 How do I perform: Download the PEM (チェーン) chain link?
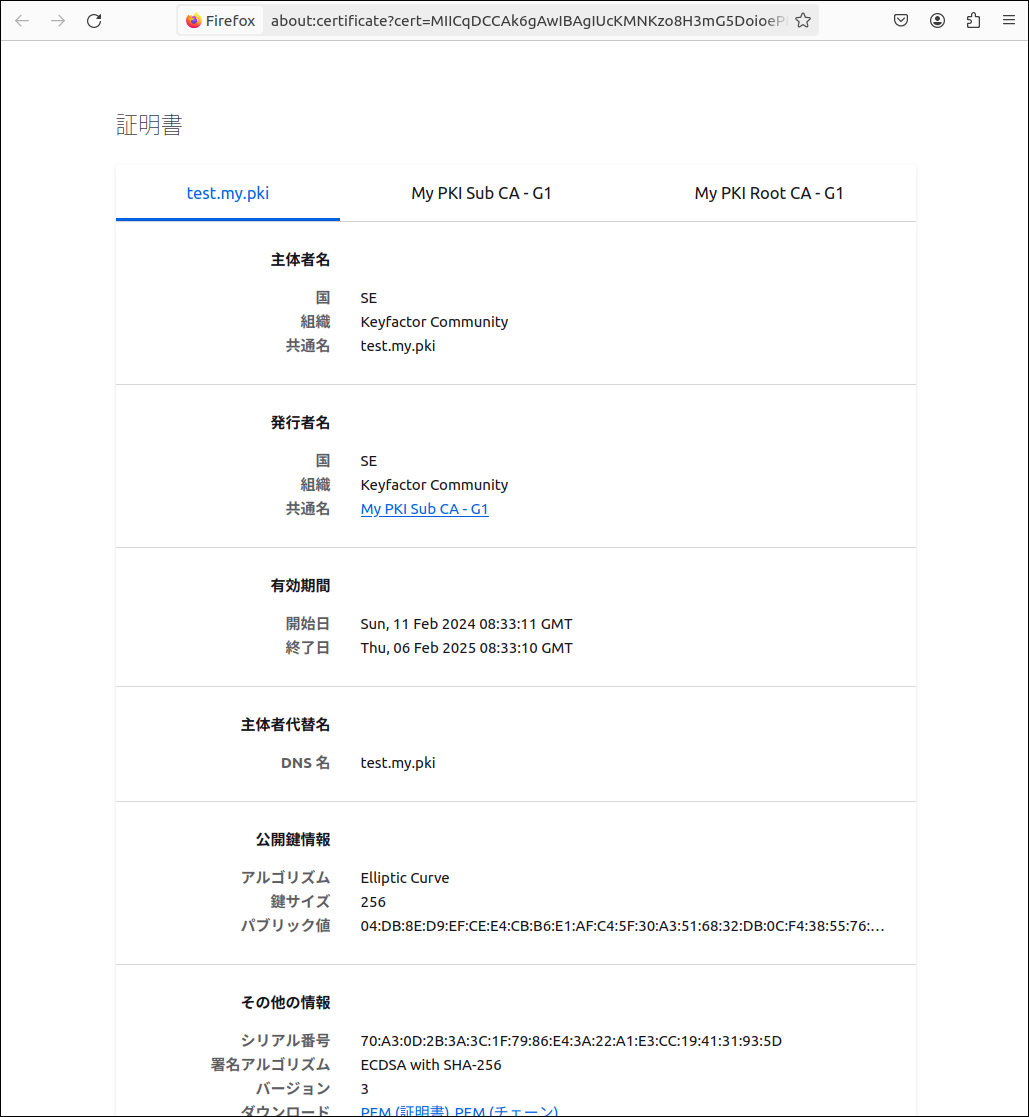[x=506, y=1111]
